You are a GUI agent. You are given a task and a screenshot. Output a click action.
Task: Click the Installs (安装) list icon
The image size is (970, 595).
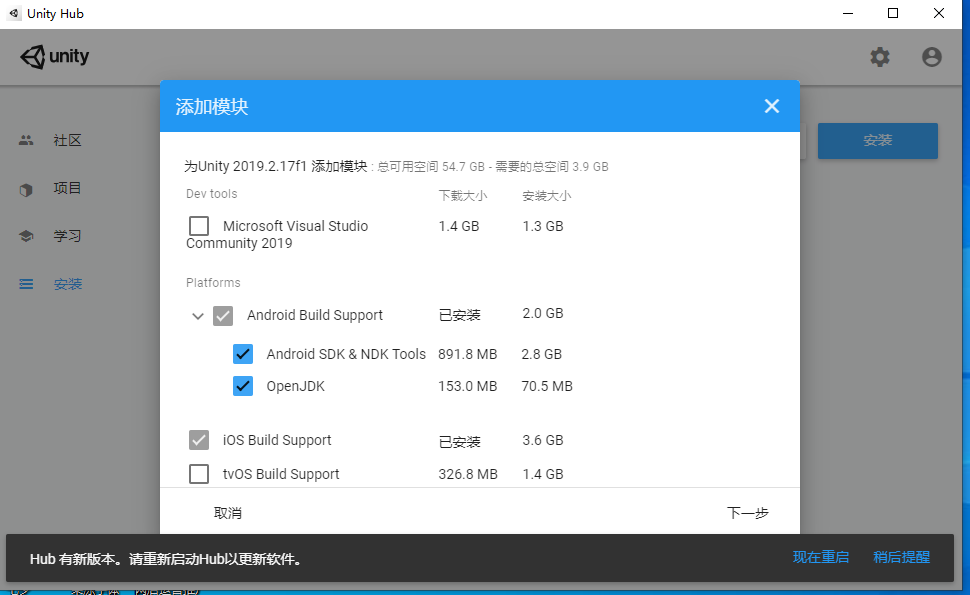[26, 284]
